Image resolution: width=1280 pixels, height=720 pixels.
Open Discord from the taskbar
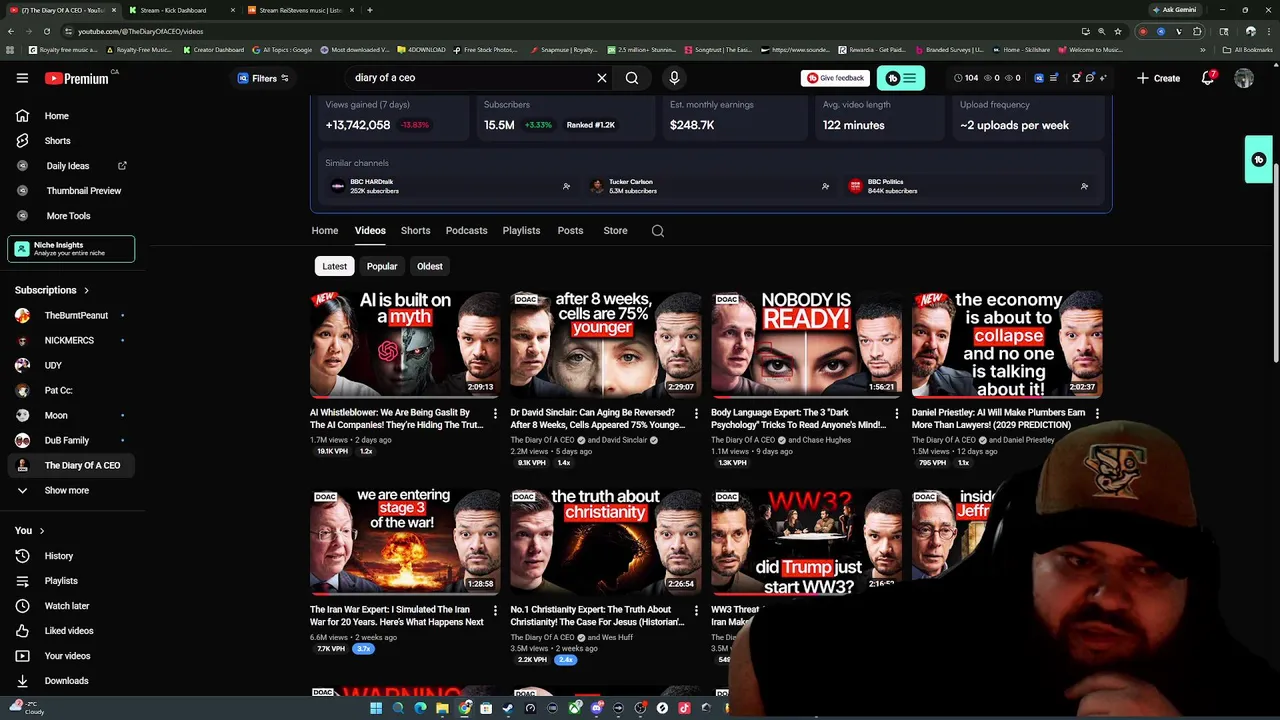[x=597, y=708]
